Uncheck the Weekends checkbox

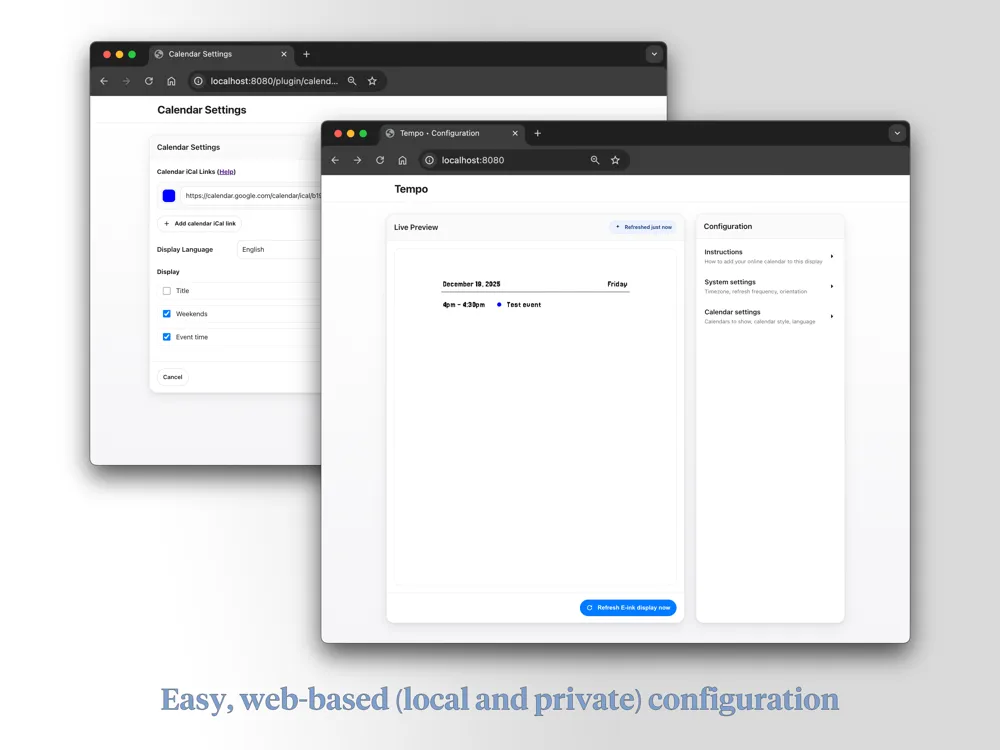click(166, 314)
